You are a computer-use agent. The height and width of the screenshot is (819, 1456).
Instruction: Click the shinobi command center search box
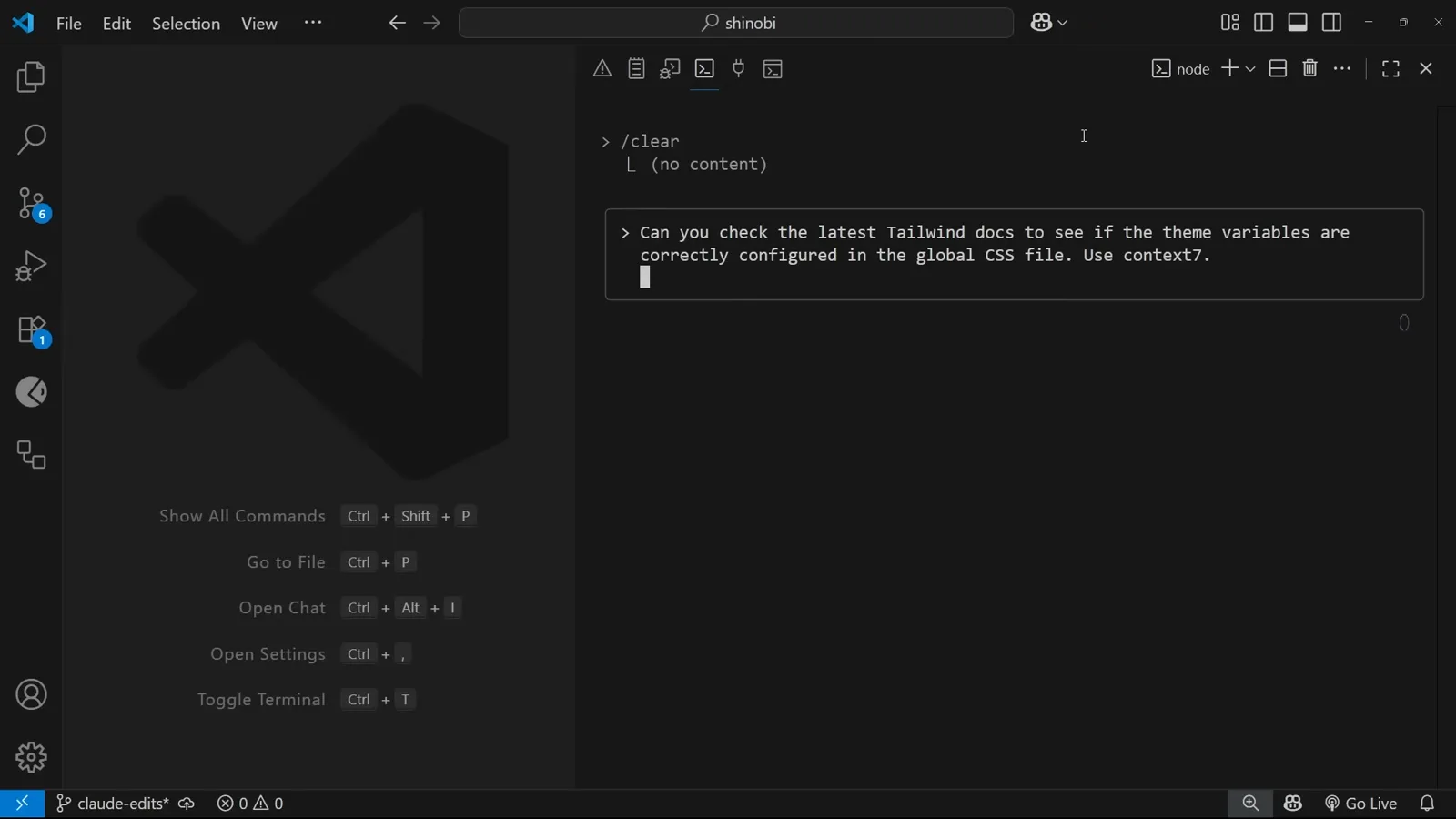pos(736,24)
